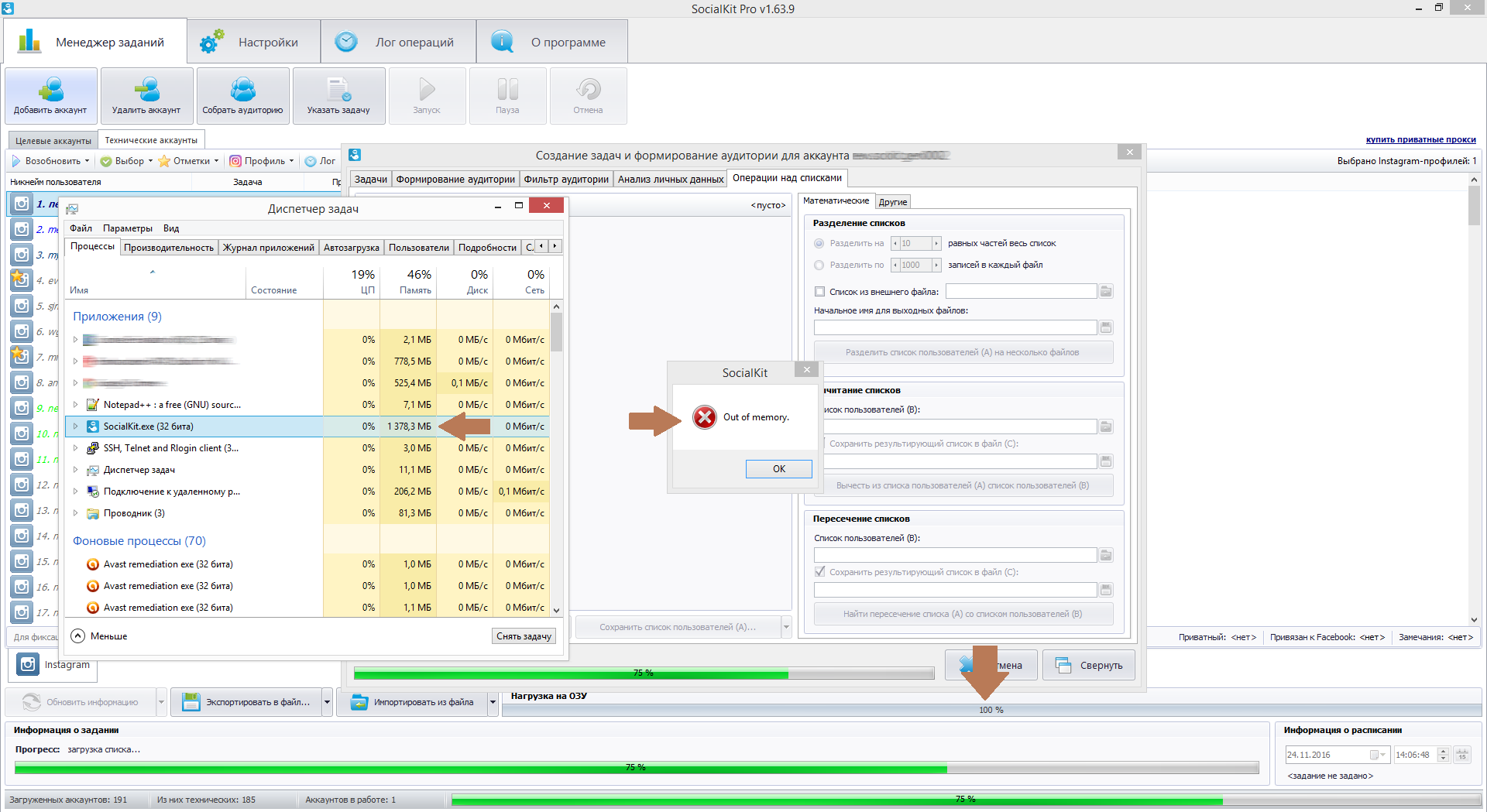Image resolution: width=1487 pixels, height=812 pixels.
Task: Click browse icon next to external file field
Action: 1106,292
